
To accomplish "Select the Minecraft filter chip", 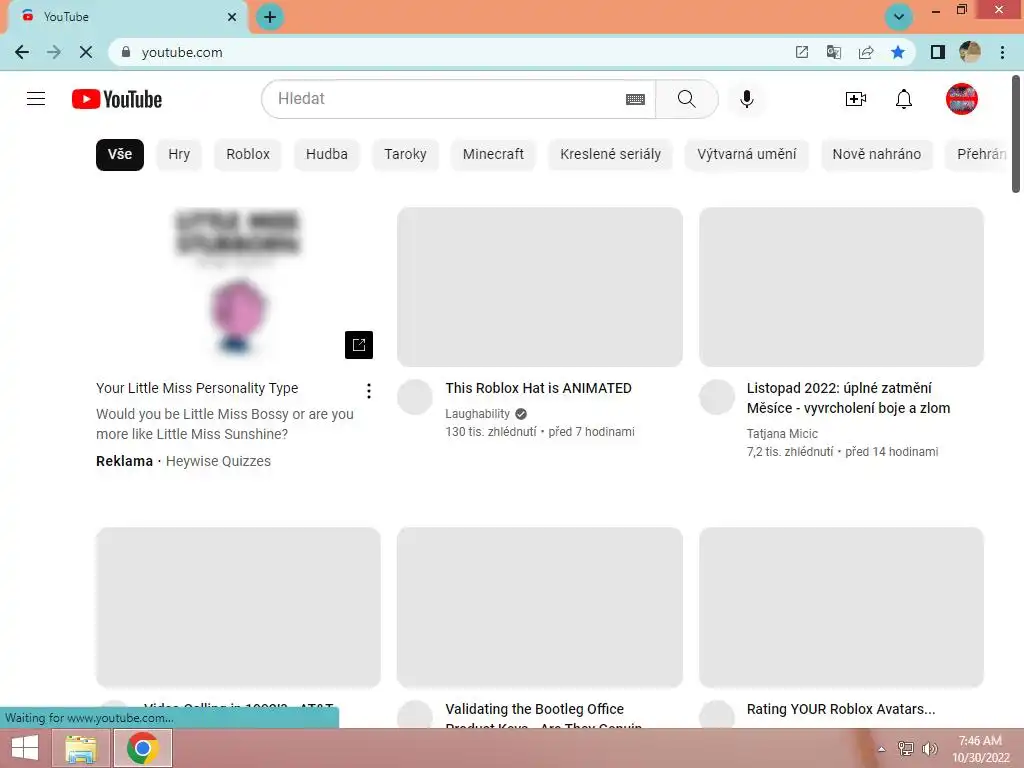I will pyautogui.click(x=493, y=155).
